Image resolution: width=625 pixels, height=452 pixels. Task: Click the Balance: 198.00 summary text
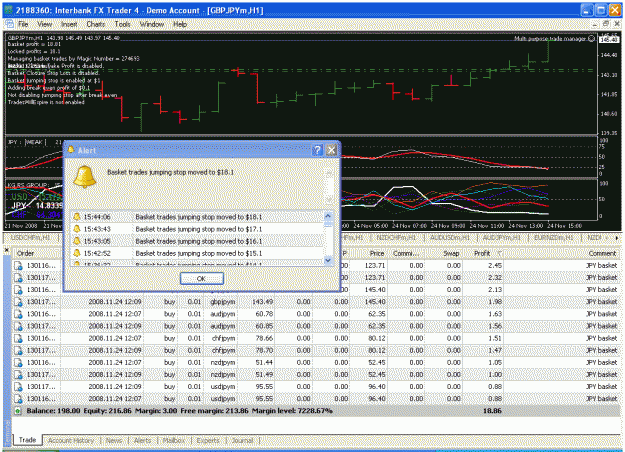click(53, 411)
